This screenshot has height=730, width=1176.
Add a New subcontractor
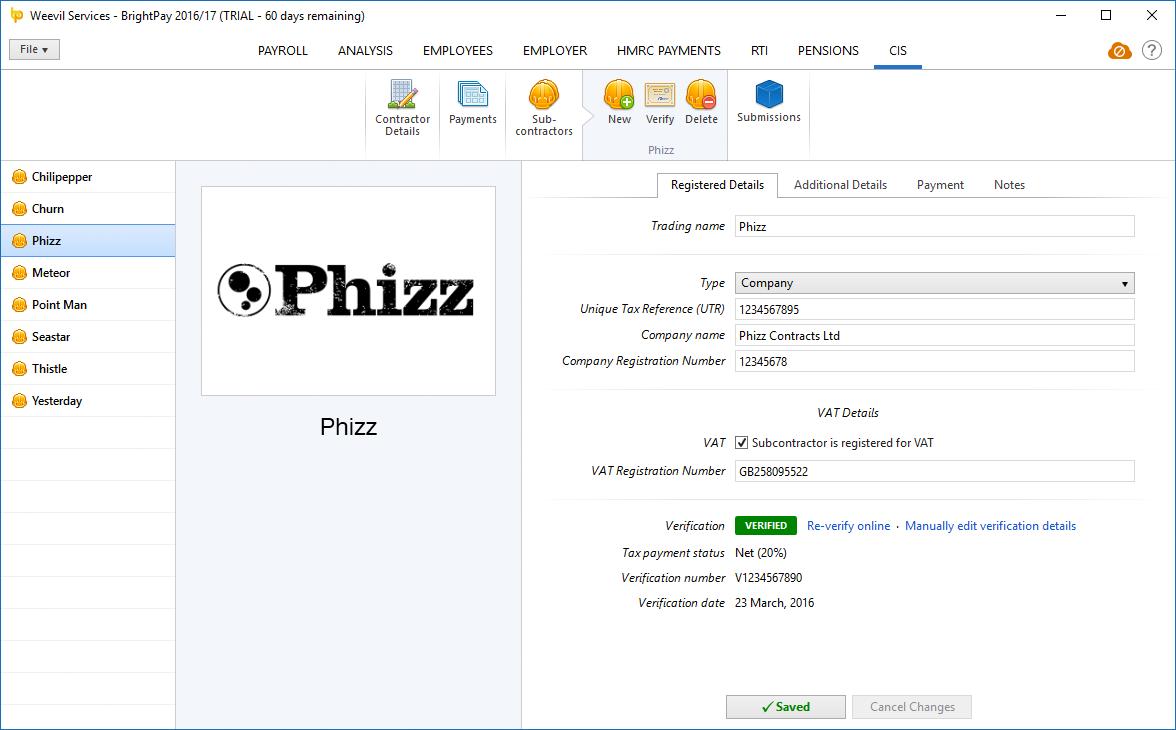620,103
